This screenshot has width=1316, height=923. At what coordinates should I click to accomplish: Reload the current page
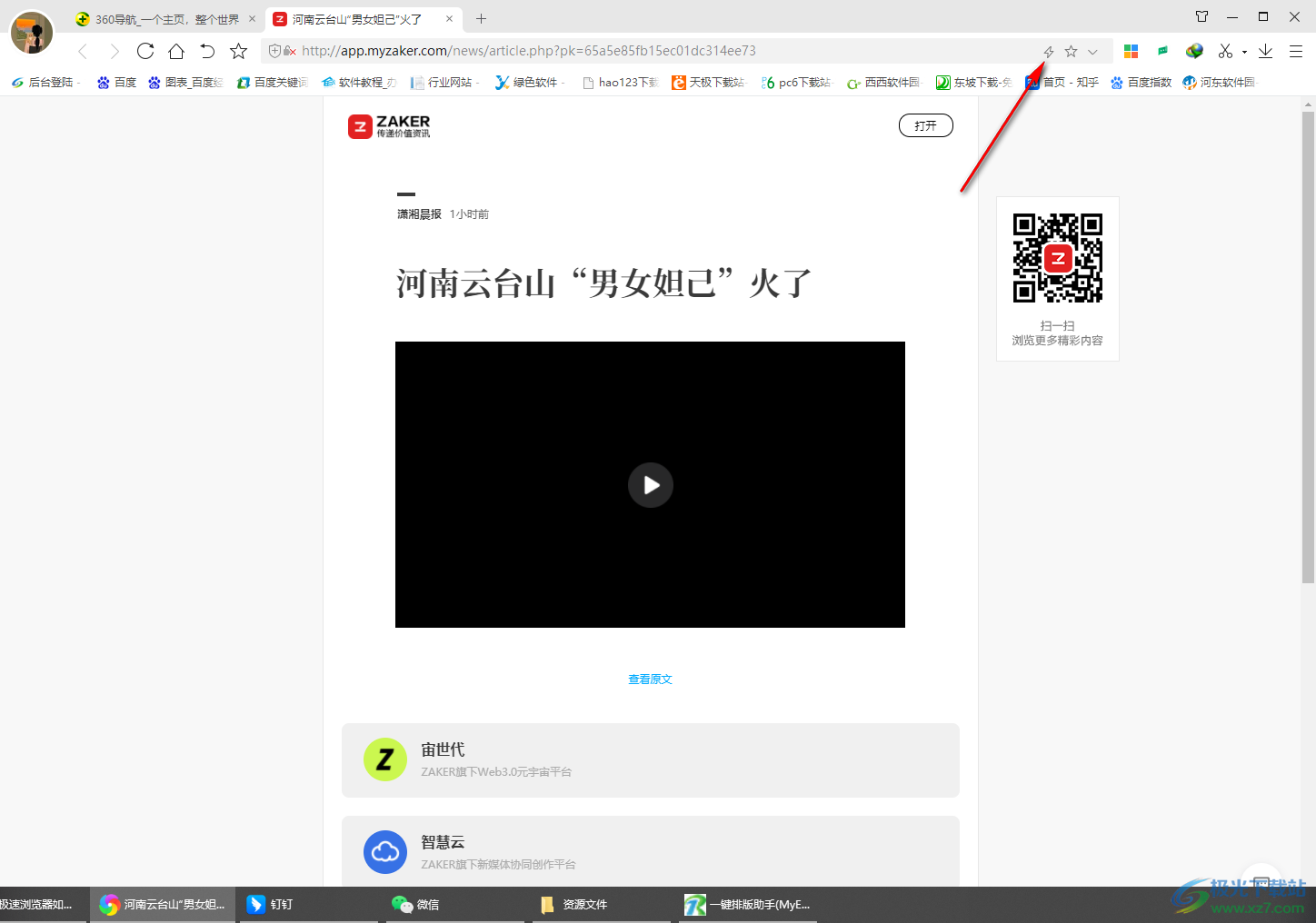click(x=145, y=51)
